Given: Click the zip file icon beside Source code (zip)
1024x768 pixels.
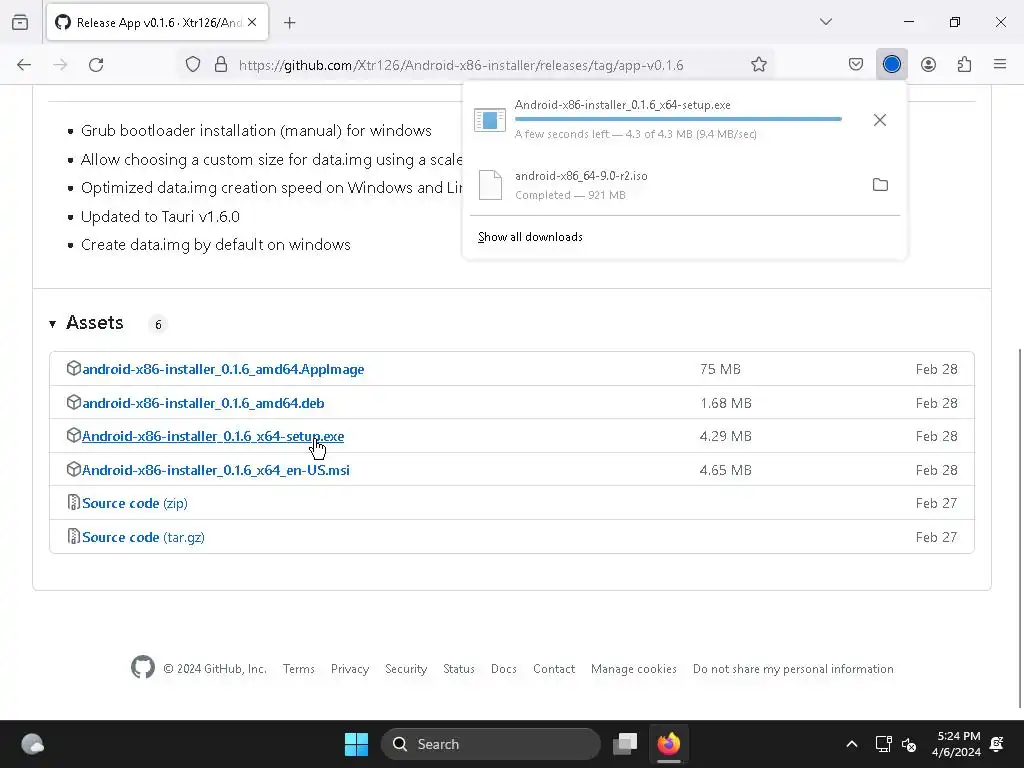Looking at the screenshot, I should click(74, 502).
